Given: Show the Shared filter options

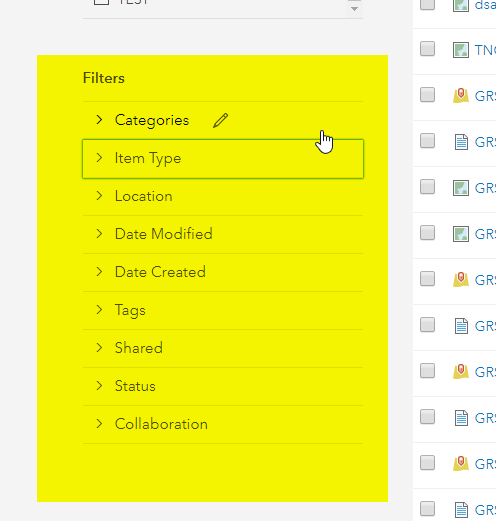Looking at the screenshot, I should coord(223,348).
